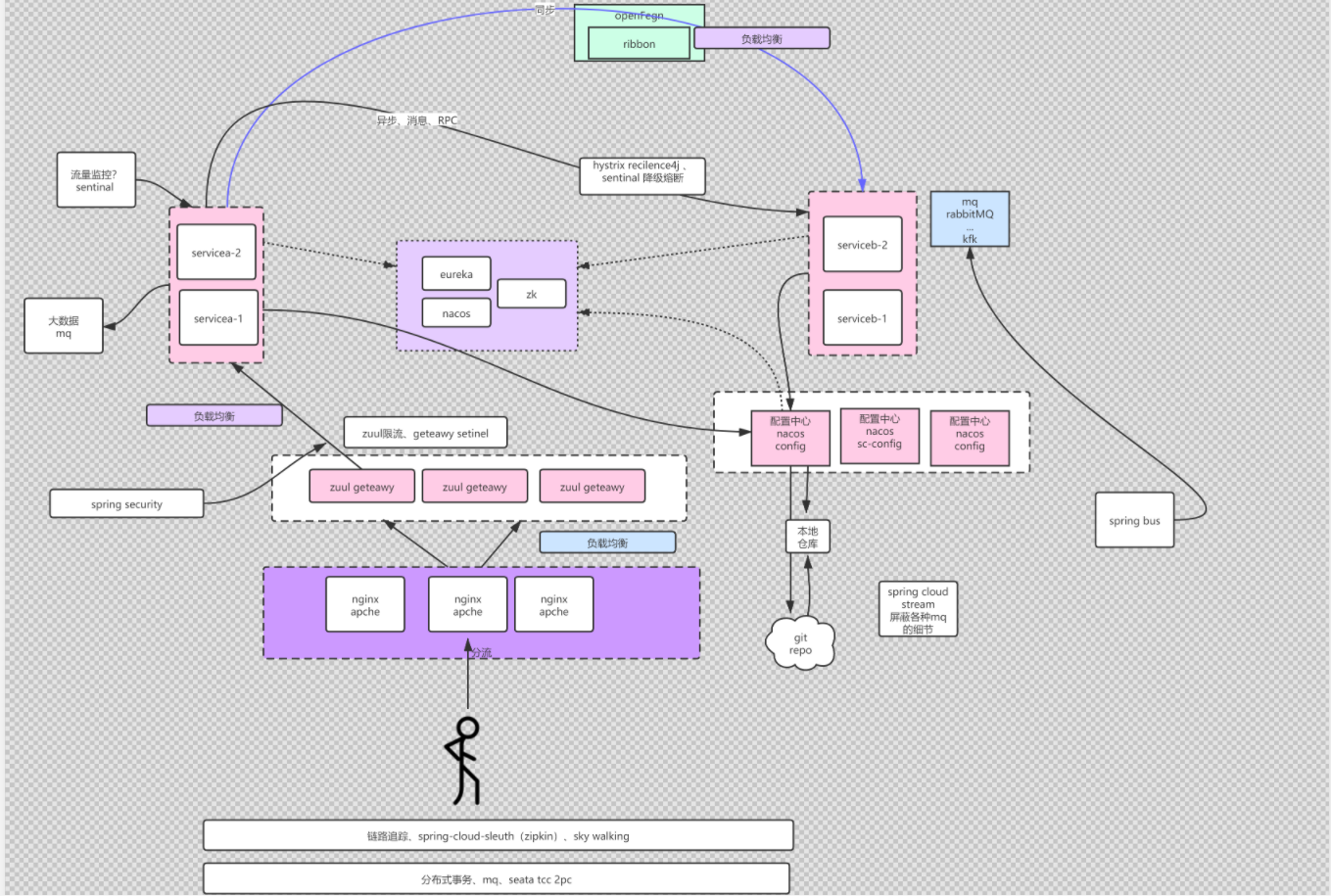Select the dashed serviceb container boundary

point(862,193)
